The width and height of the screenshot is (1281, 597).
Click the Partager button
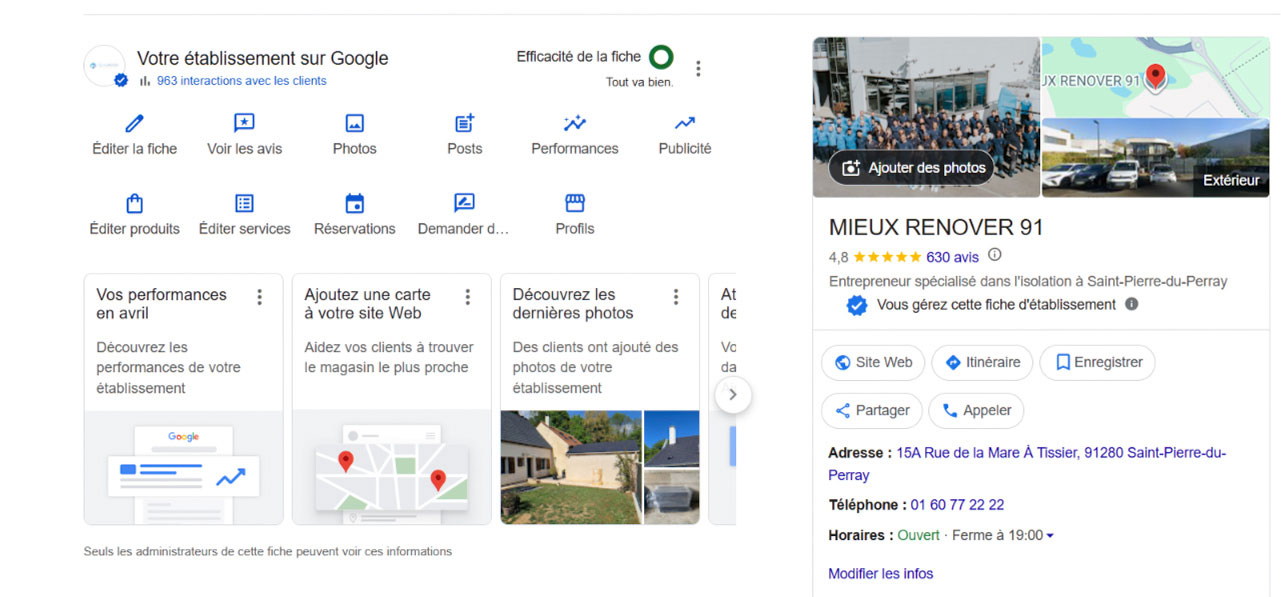[x=871, y=411]
